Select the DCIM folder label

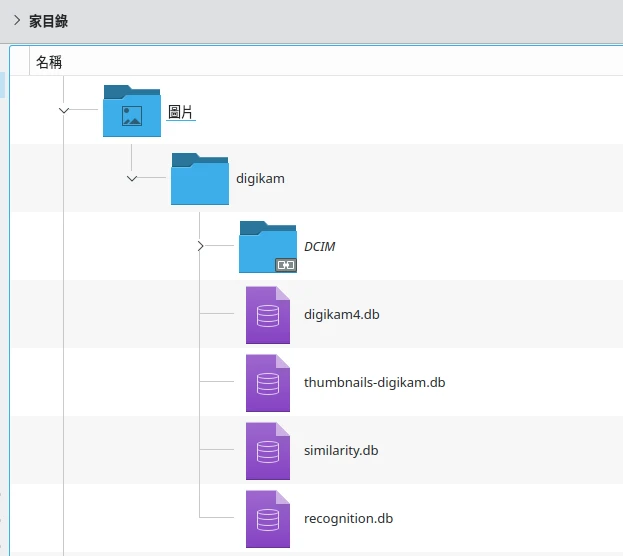[319, 246]
